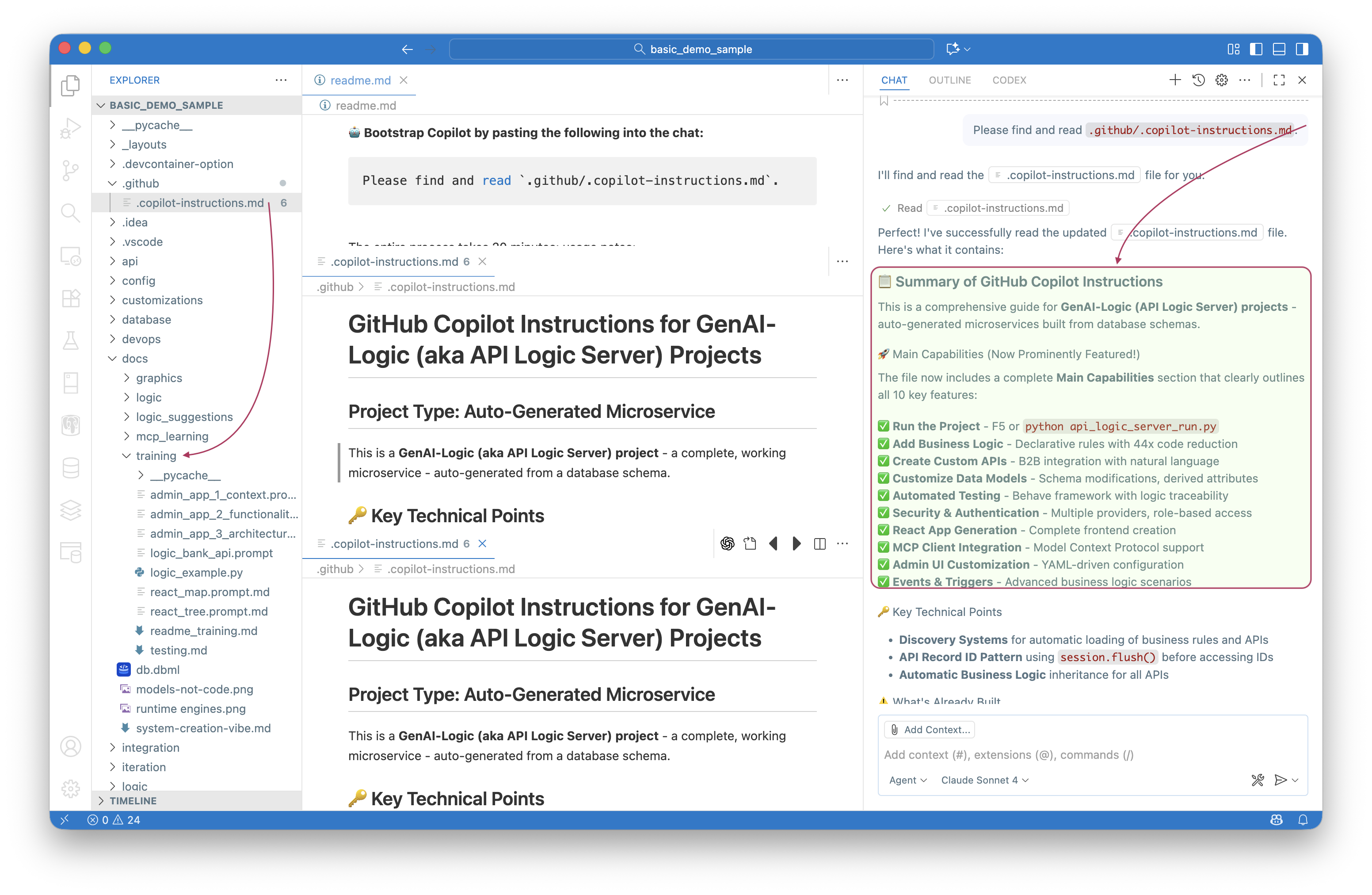Toggle the Secondary Side Bar layout button
This screenshot has width=1372, height=895.
(x=1302, y=49)
